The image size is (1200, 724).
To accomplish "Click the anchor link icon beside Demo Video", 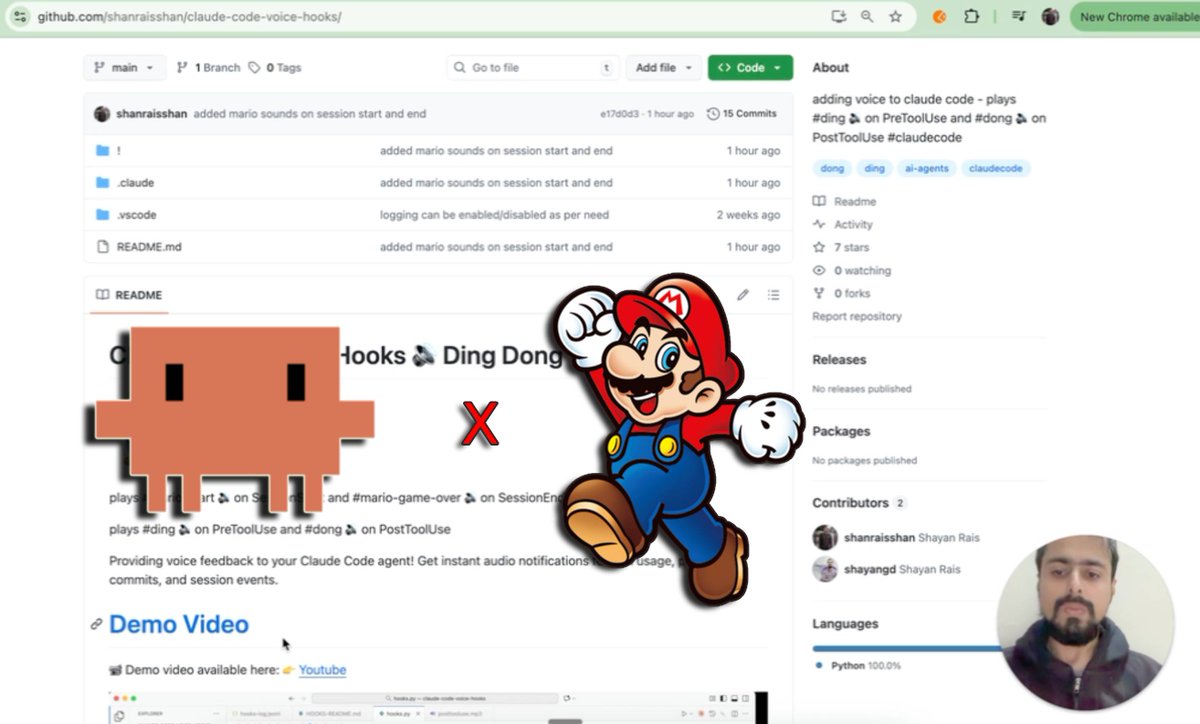I will [x=97, y=625].
